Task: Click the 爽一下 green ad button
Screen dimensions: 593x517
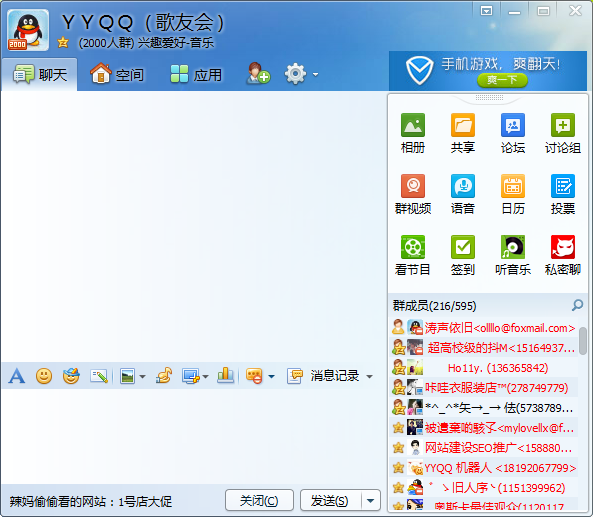Action: click(x=502, y=80)
